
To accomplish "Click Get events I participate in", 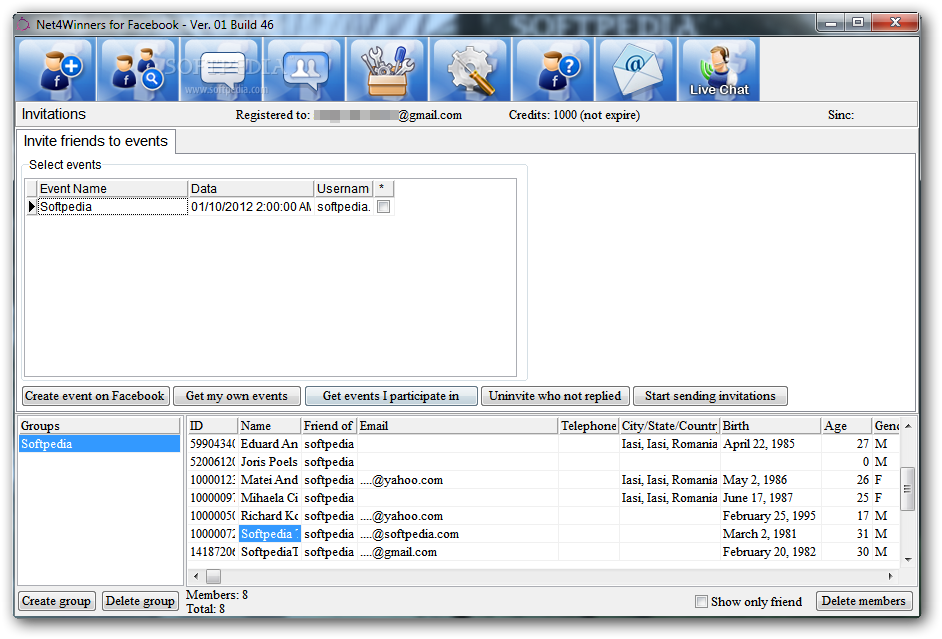I will (x=391, y=396).
